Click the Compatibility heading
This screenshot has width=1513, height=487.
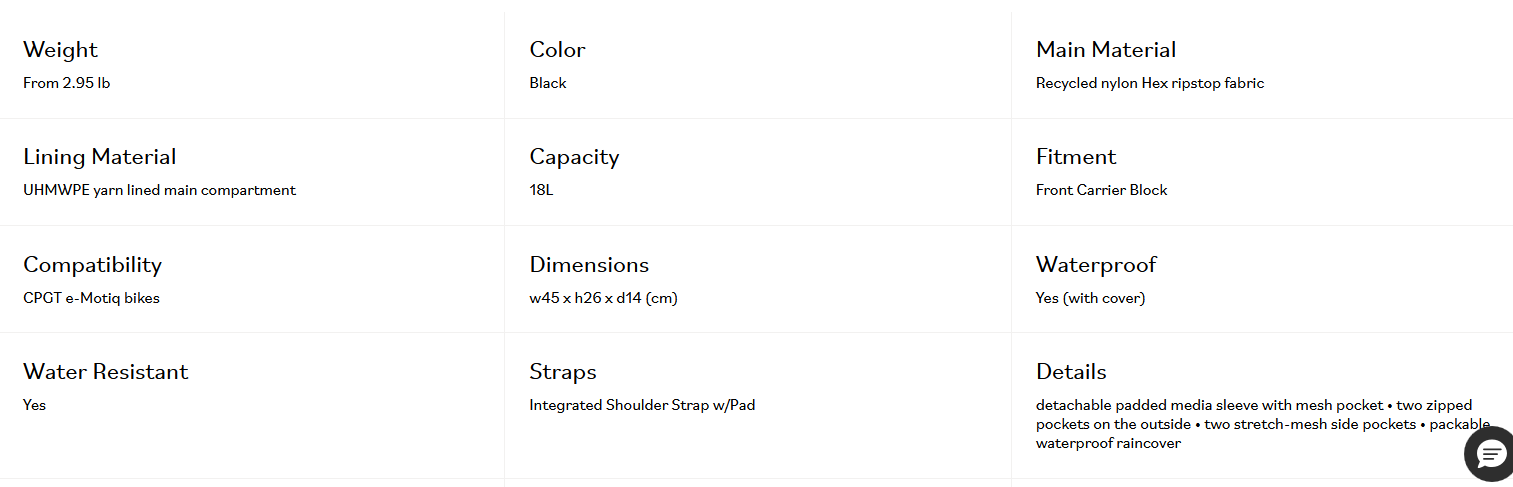click(x=92, y=265)
